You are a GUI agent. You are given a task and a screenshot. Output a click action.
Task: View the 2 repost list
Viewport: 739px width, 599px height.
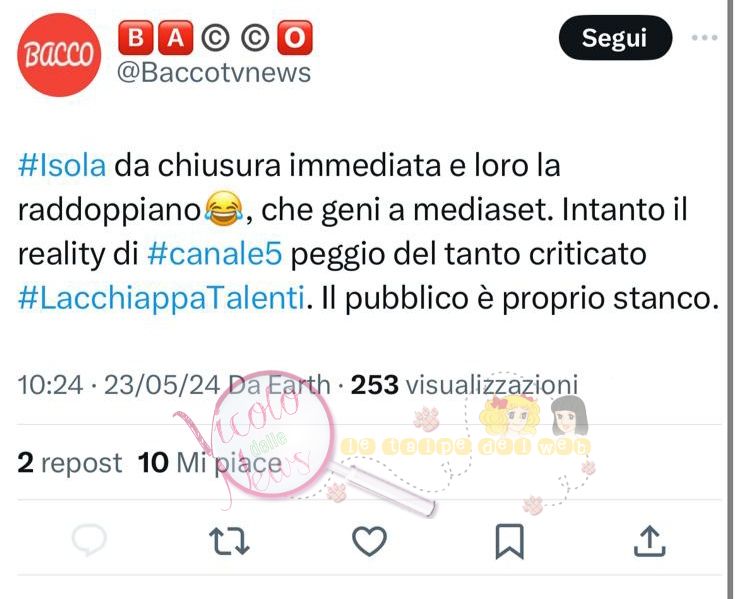click(70, 462)
